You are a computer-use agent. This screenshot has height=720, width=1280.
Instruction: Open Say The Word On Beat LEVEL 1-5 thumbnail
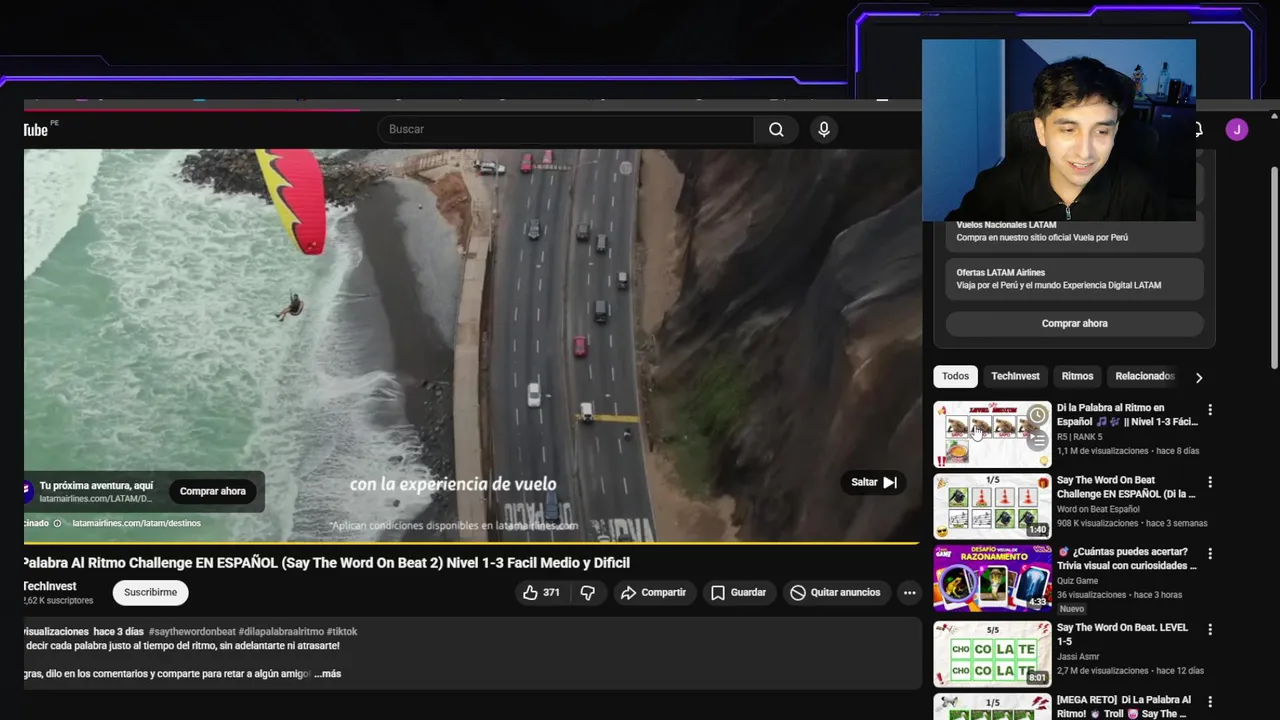992,654
